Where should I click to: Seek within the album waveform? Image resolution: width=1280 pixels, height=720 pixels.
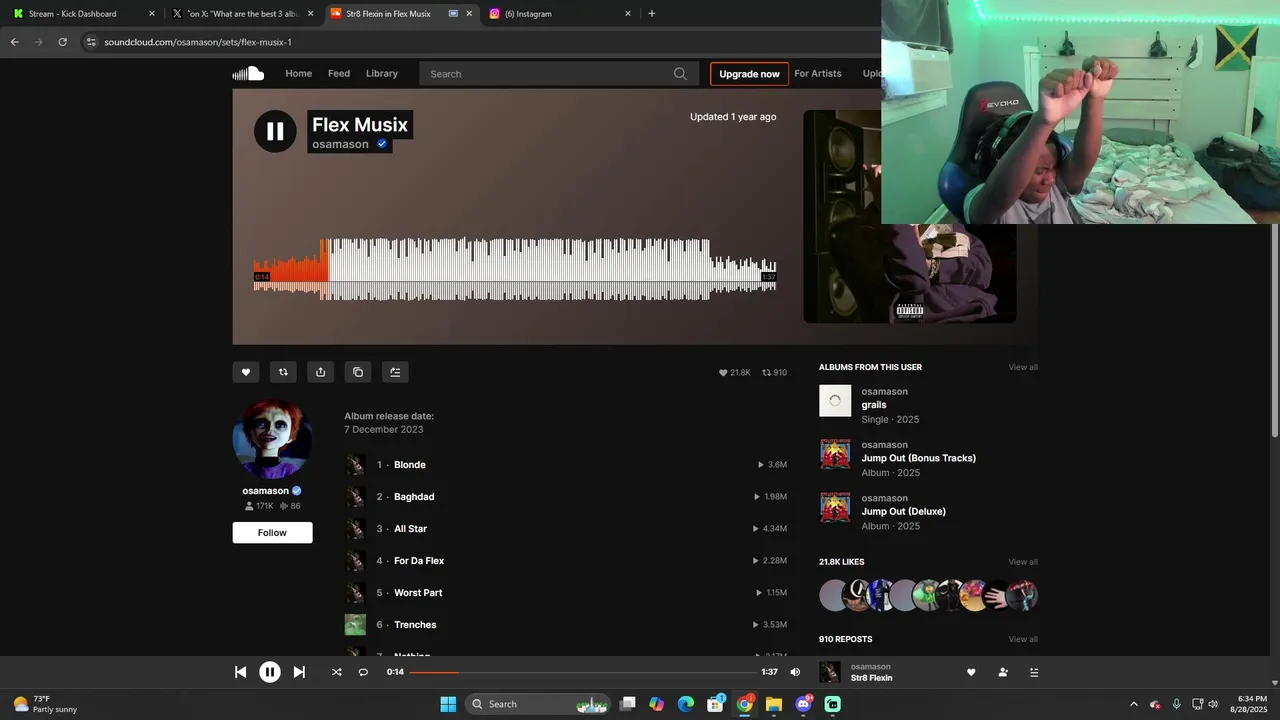515,269
